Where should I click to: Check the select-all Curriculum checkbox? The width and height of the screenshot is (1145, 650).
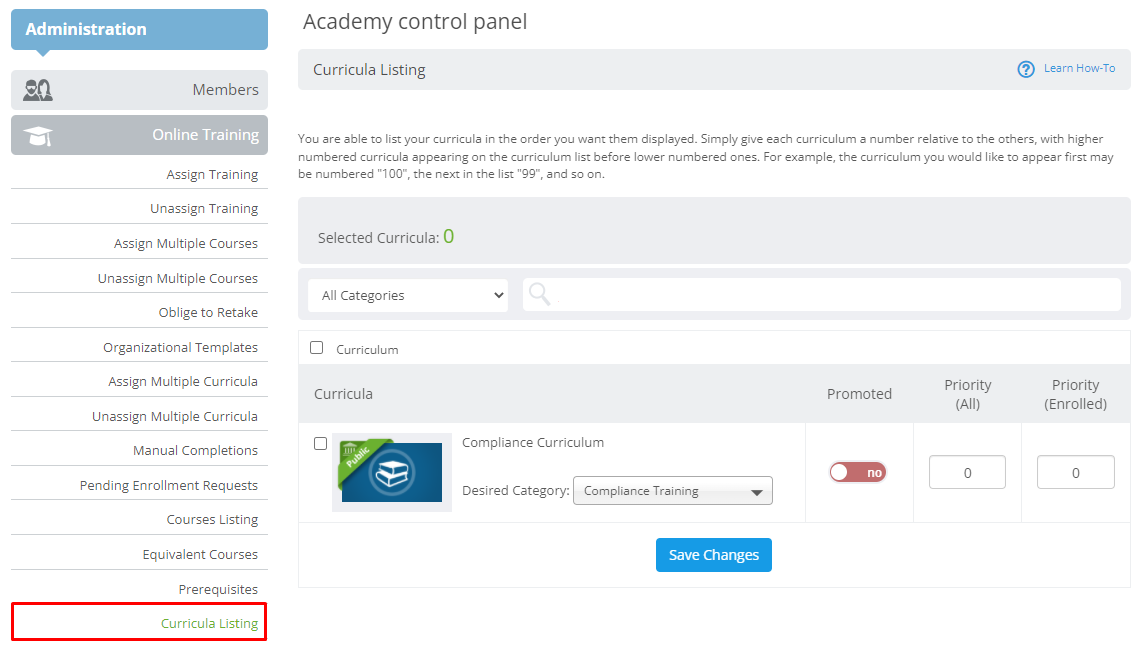click(x=316, y=348)
